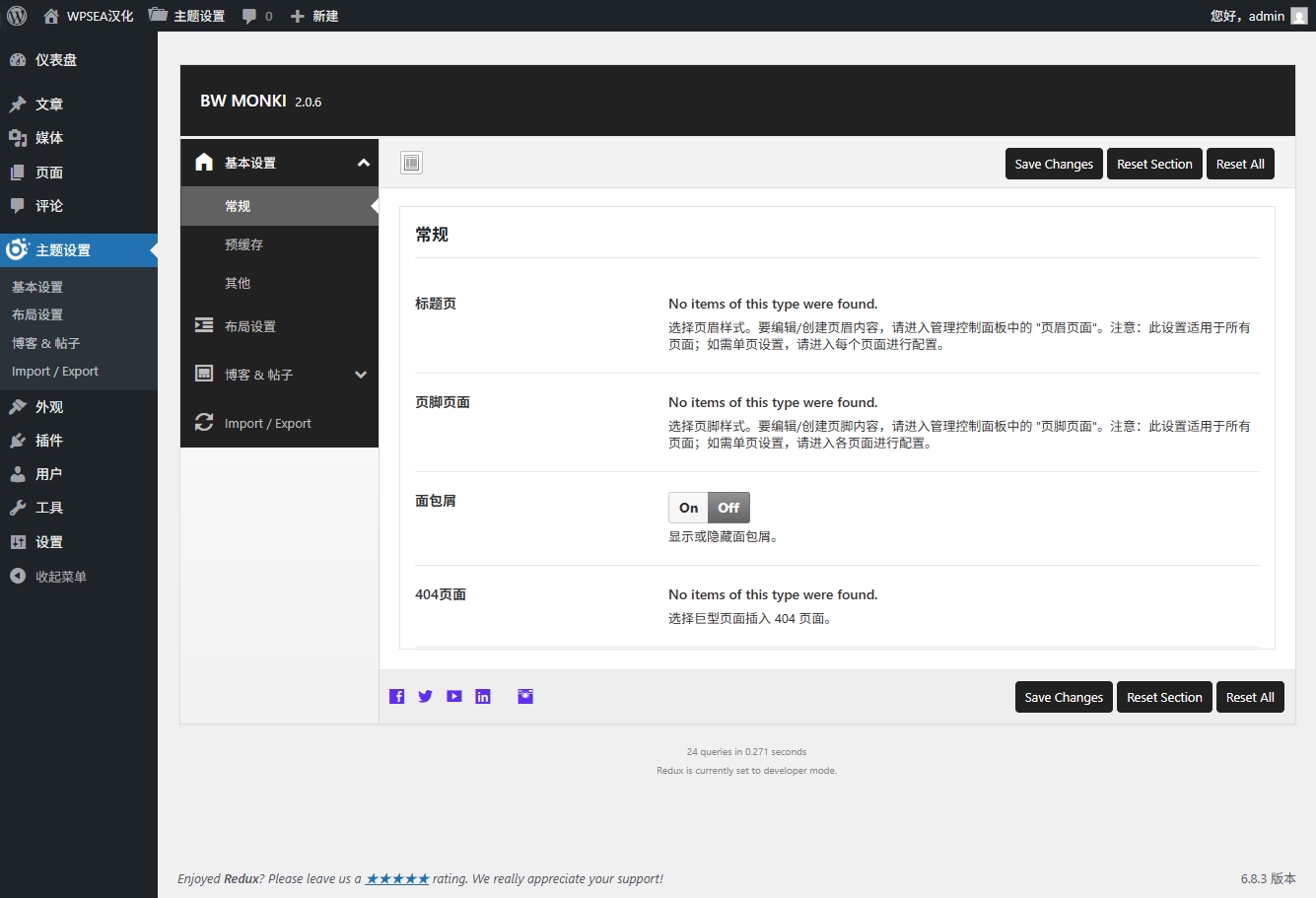Image resolution: width=1316 pixels, height=898 pixels.
Task: Click the expand all sections icon
Action: pyautogui.click(x=412, y=164)
